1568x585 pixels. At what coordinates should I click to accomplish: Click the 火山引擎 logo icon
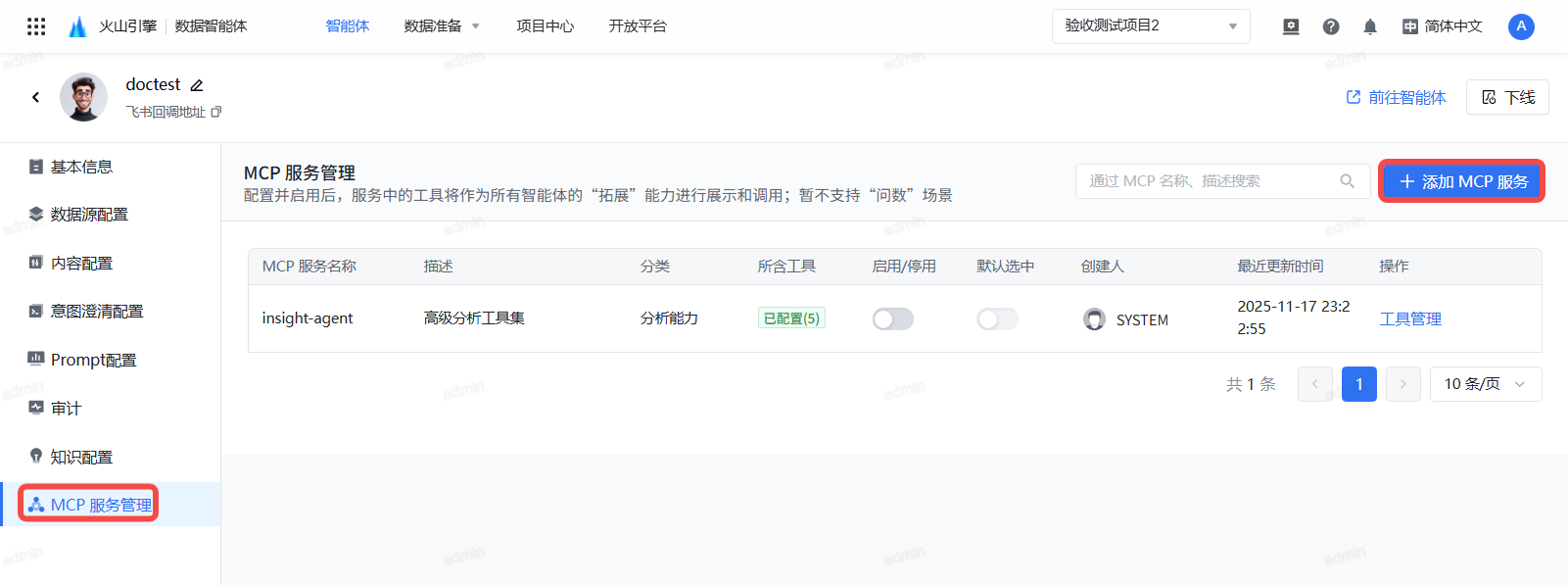point(77,26)
